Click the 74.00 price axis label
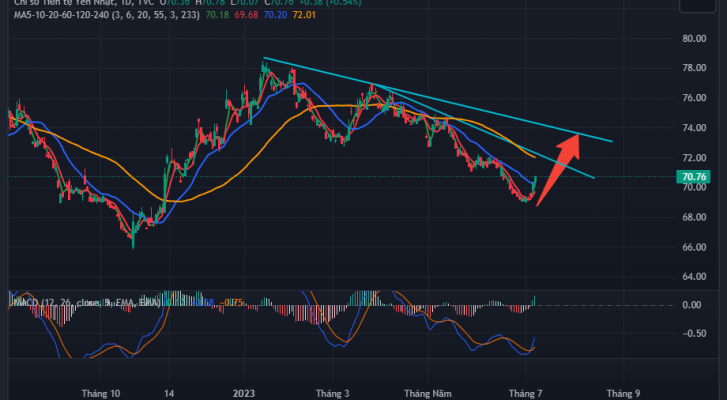 pos(694,128)
